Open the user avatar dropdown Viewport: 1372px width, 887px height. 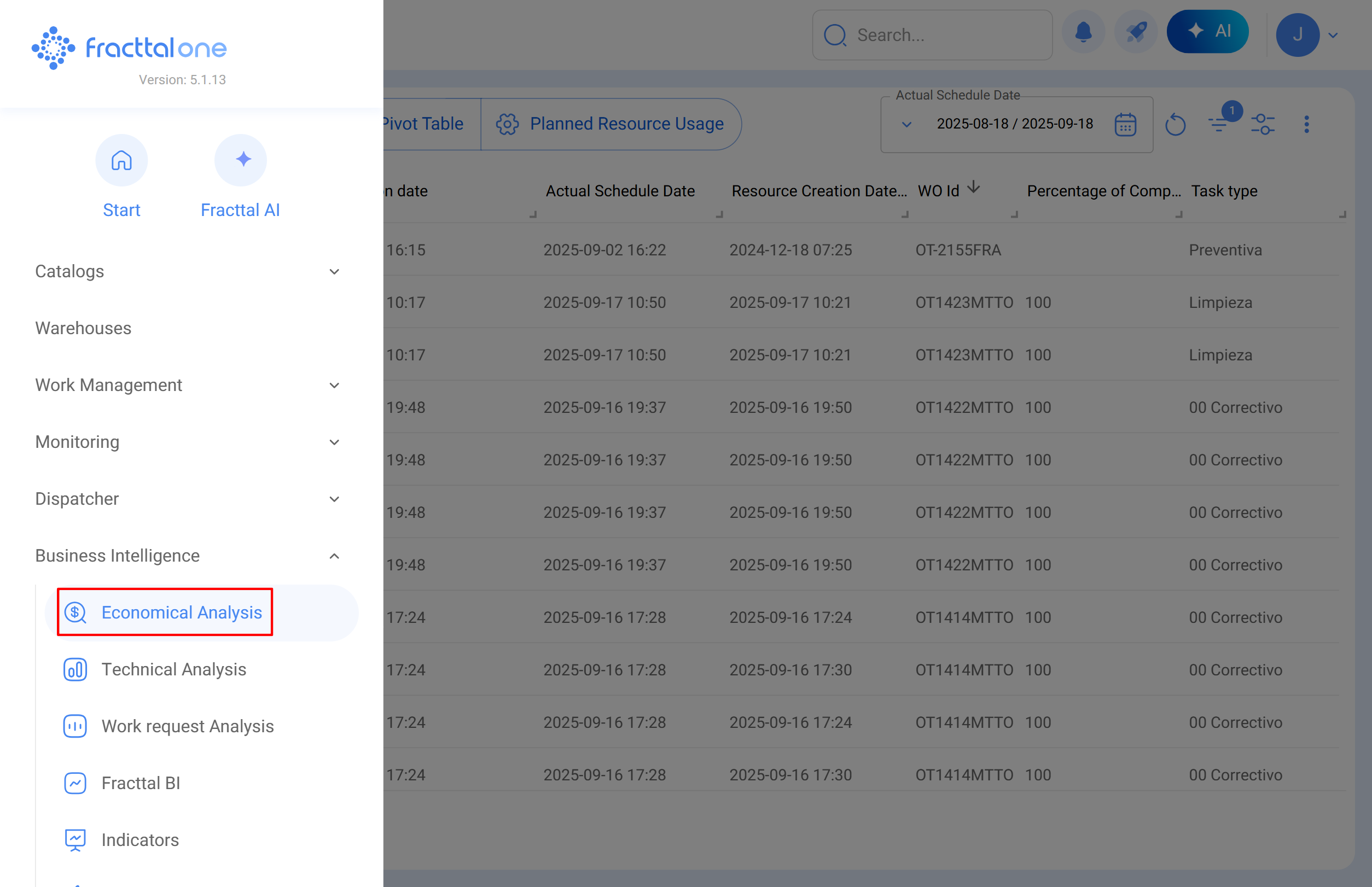coord(1307,35)
